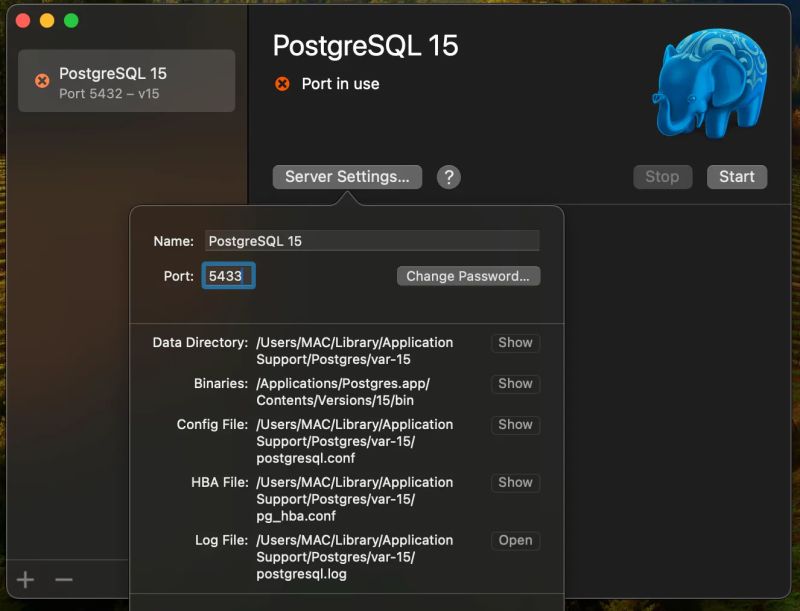Open the postgresql.log file
This screenshot has height=611, width=800.
(x=514, y=540)
